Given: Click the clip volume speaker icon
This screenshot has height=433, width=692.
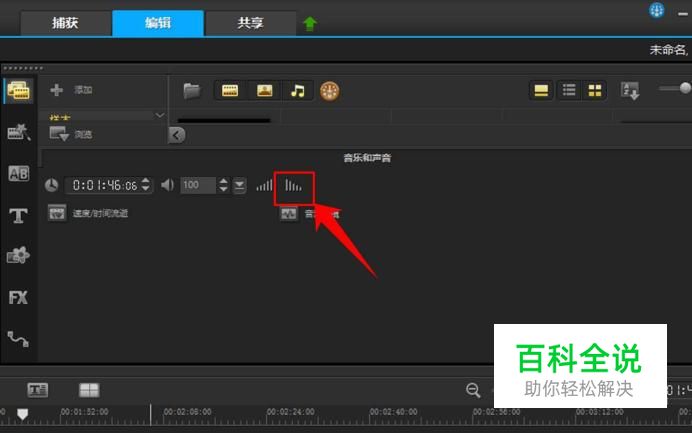Looking at the screenshot, I should click(167, 185).
